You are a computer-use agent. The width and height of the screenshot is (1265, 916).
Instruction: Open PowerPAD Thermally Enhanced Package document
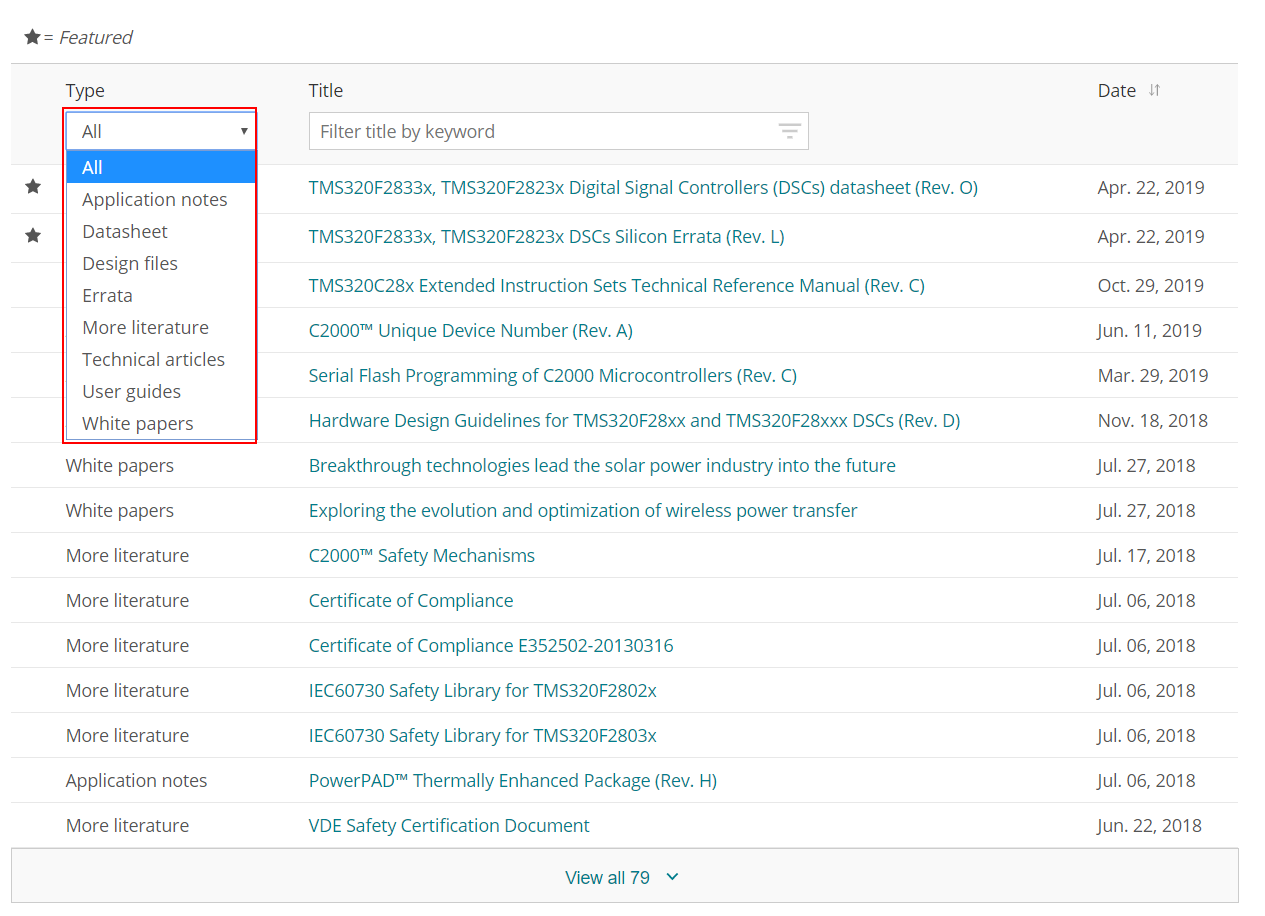pyautogui.click(x=512, y=780)
